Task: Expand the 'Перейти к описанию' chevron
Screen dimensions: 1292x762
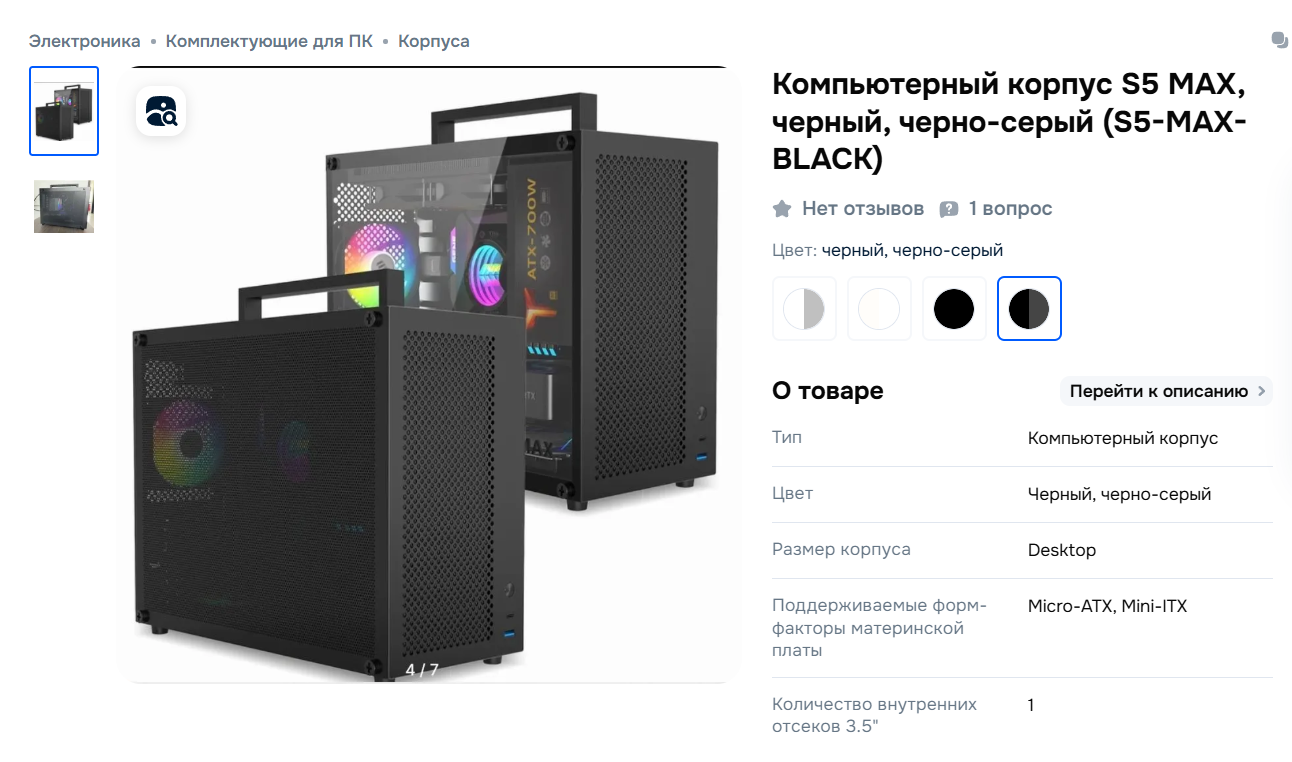Action: tap(1262, 391)
